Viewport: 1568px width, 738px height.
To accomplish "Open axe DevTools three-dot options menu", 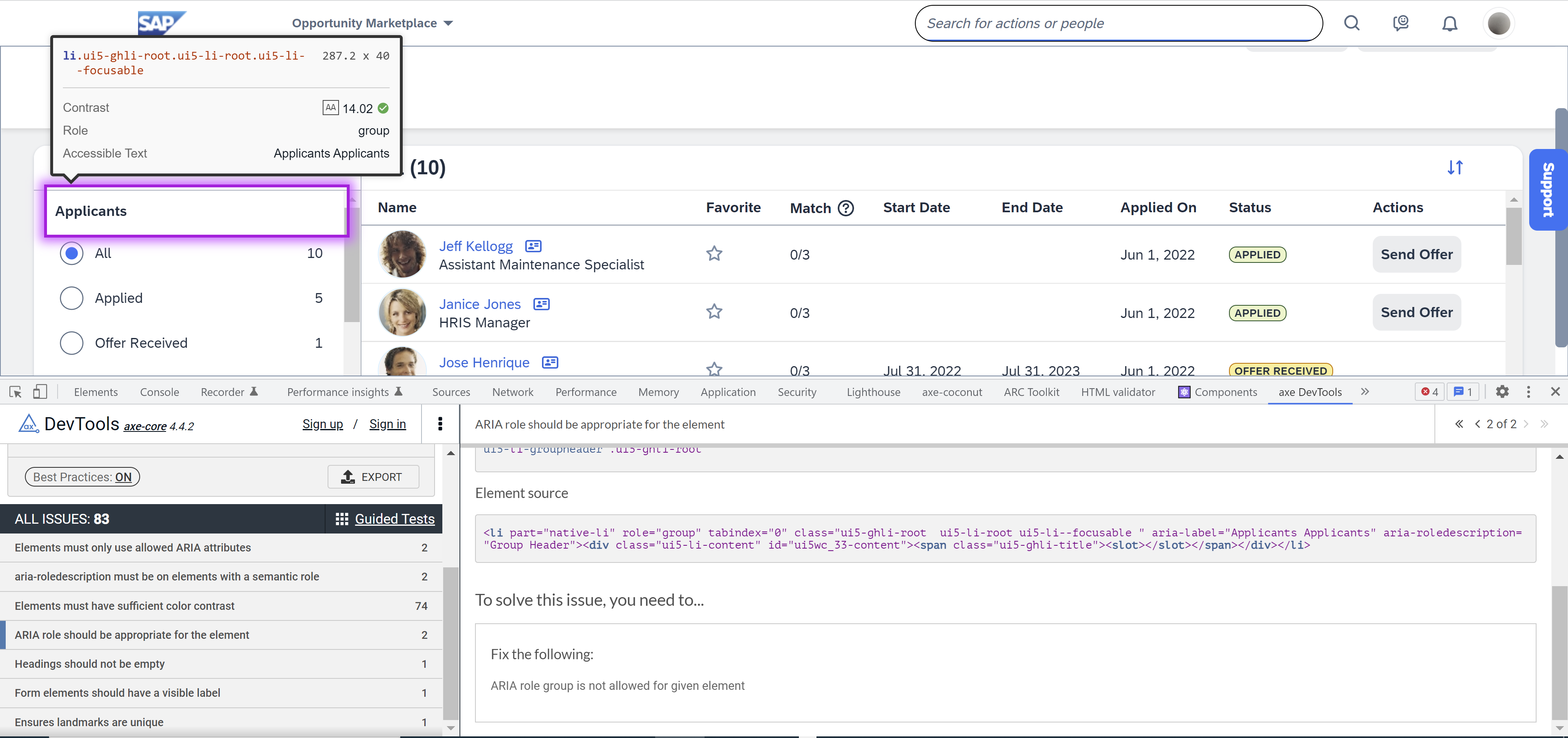I will click(440, 424).
